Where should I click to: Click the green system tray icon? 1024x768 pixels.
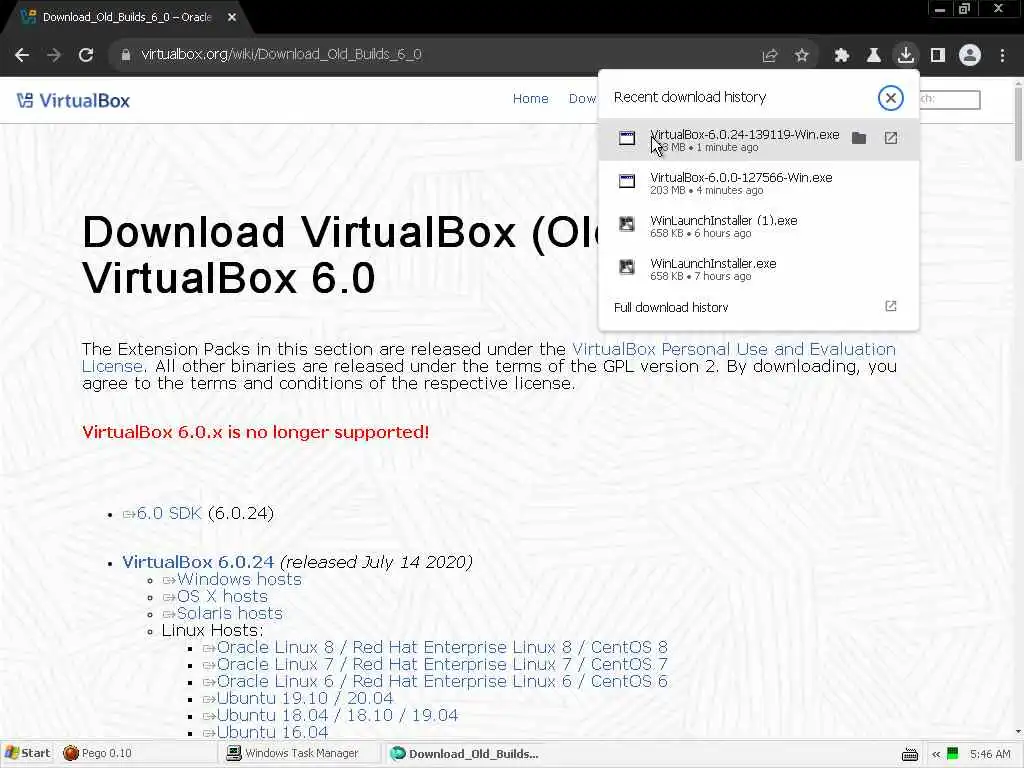(953, 754)
